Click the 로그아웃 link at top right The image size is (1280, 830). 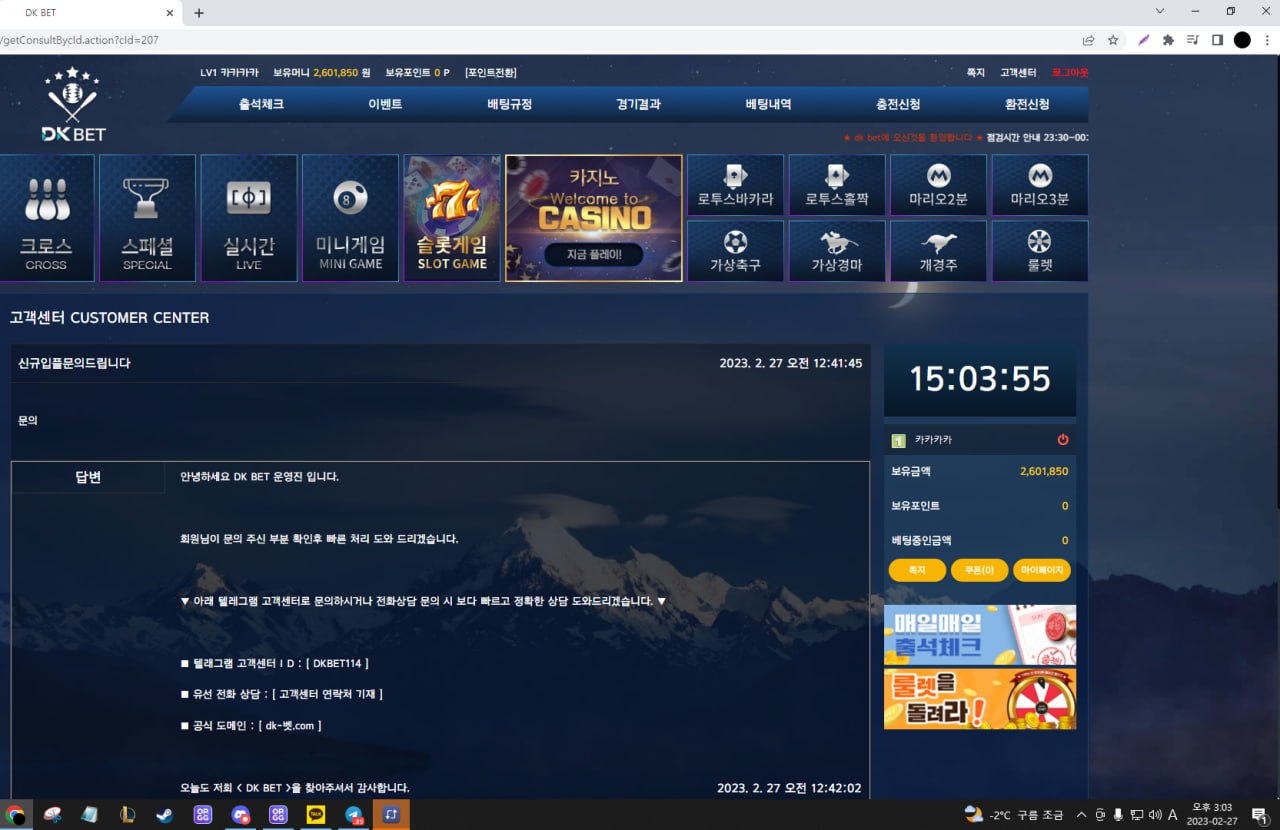tap(1069, 73)
